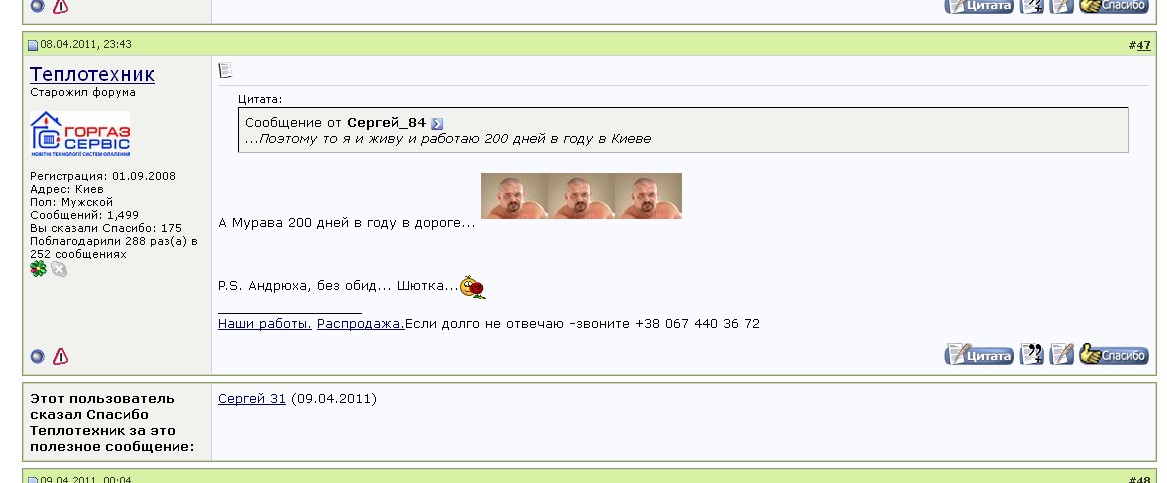Open permalink for post #47

click(x=1142, y=45)
